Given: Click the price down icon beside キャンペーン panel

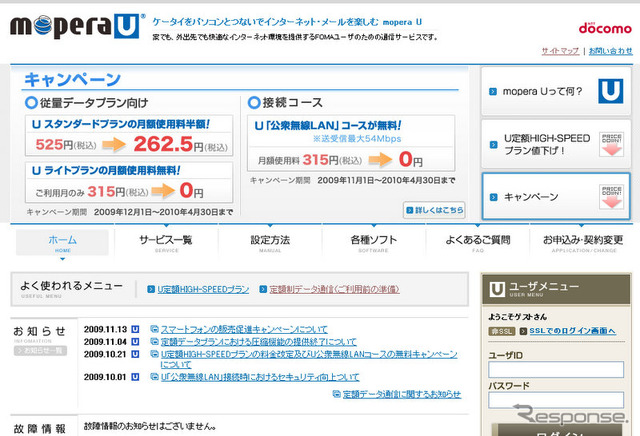Looking at the screenshot, I should point(611,197).
